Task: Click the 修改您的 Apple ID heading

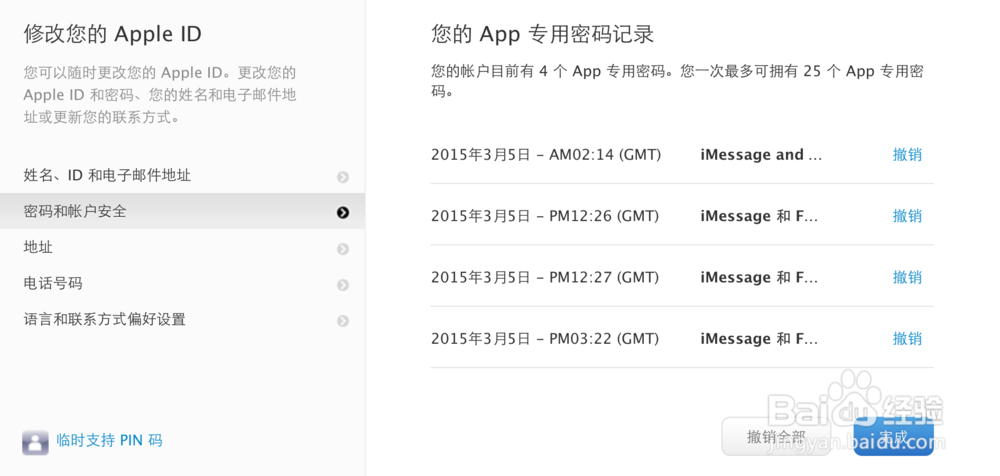Action: (112, 34)
